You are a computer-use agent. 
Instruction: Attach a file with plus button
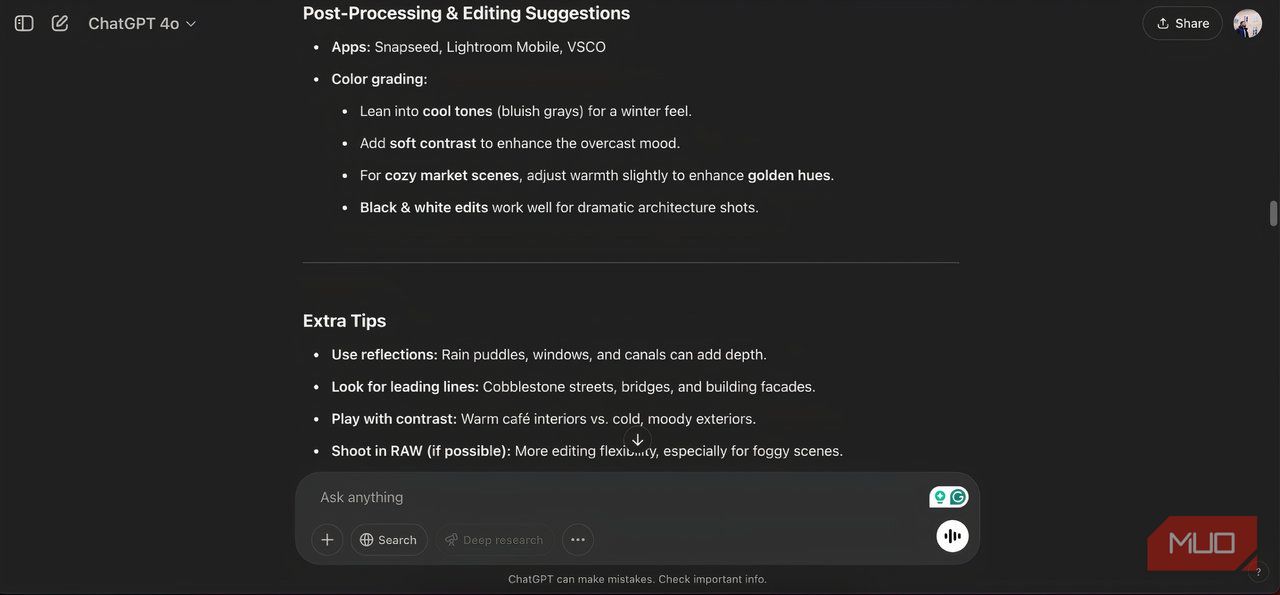[x=327, y=540]
